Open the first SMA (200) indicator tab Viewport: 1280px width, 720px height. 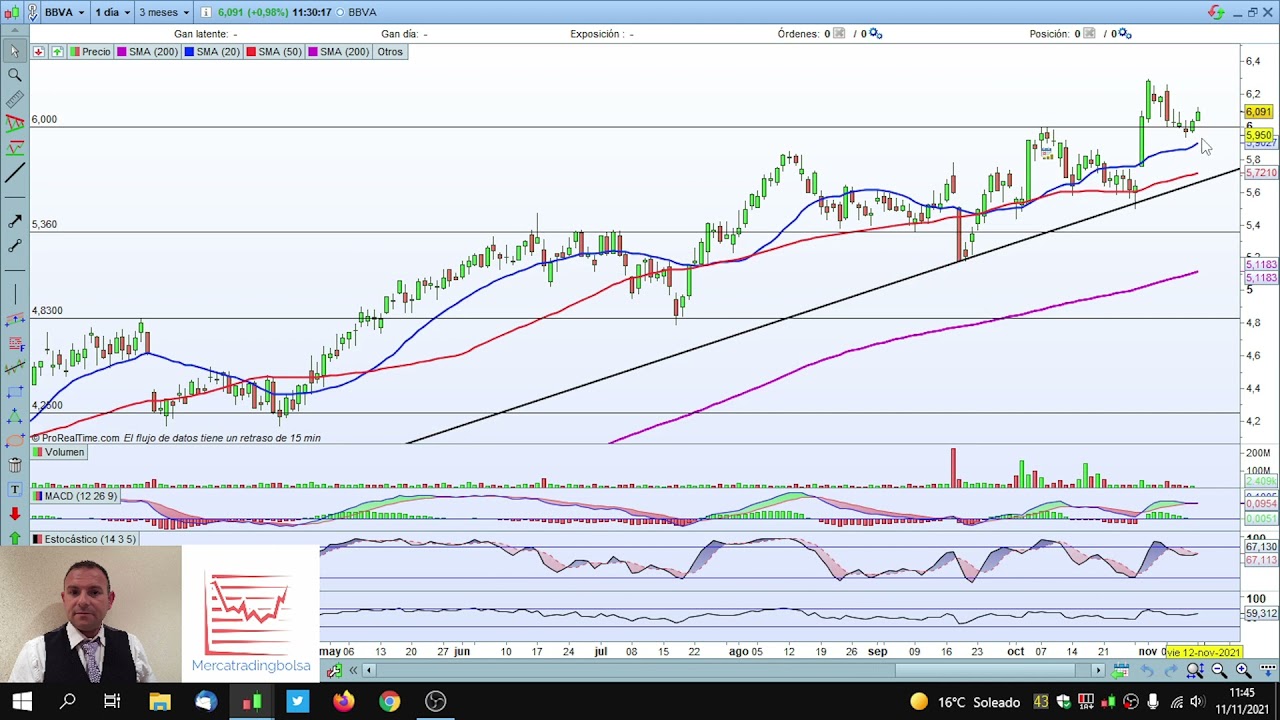147,52
